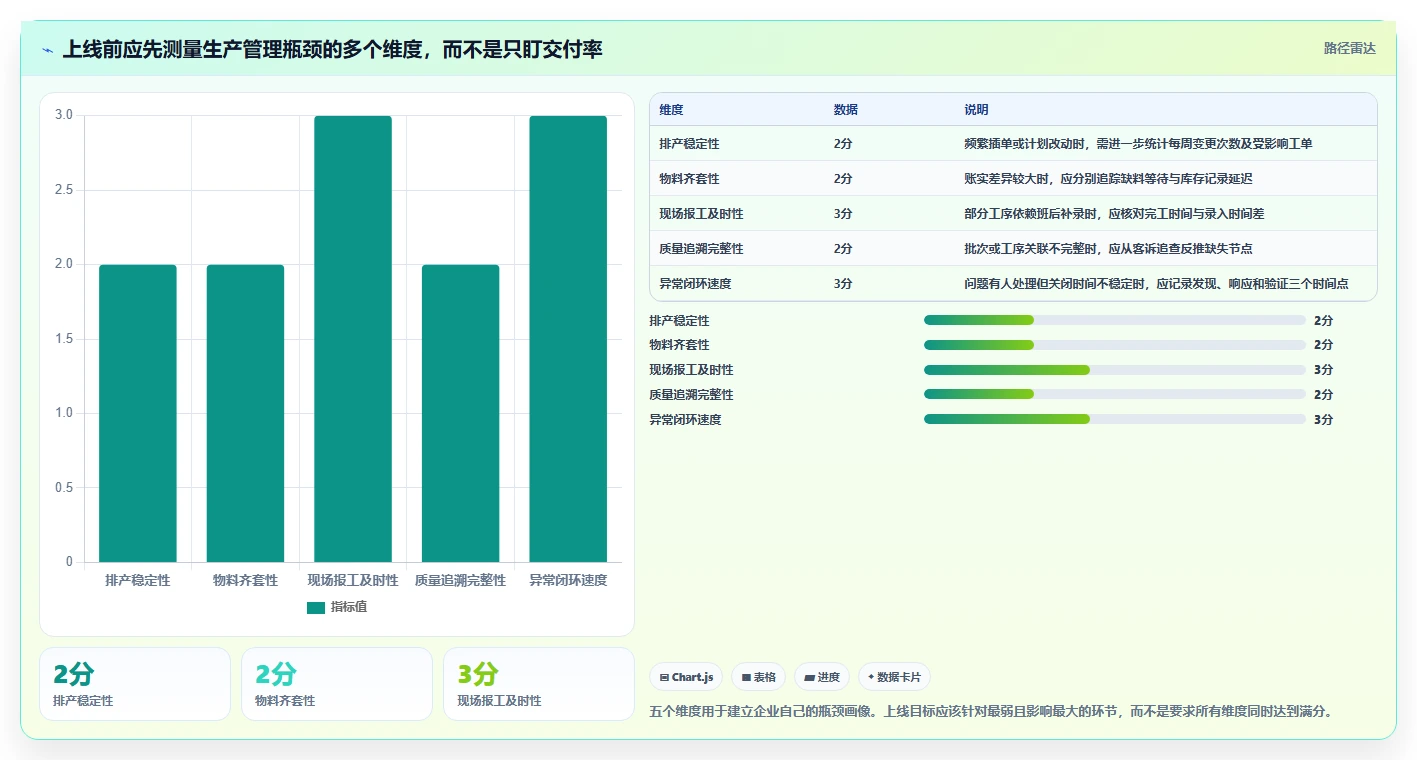Viewport: 1417px width, 760px height.
Task: Click the 路径雷达 label at top right
Action: tap(1350, 48)
